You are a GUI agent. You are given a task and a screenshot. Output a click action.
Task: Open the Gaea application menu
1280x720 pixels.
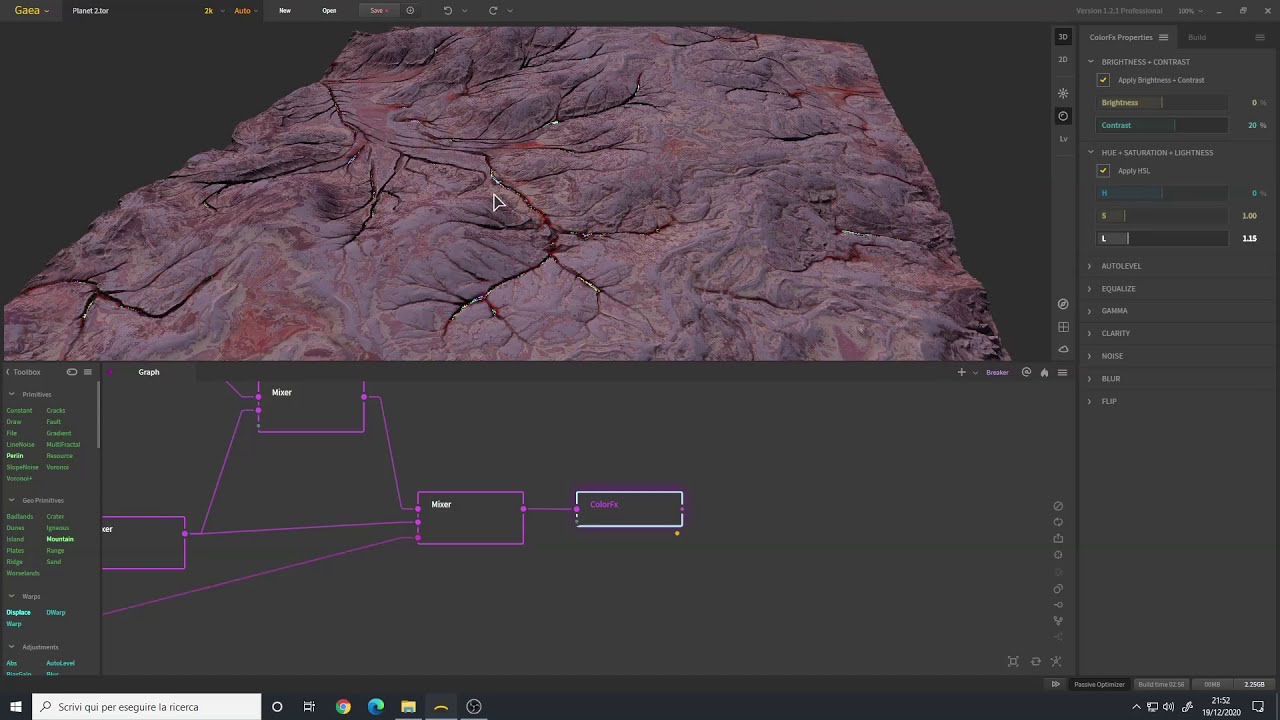(x=31, y=10)
